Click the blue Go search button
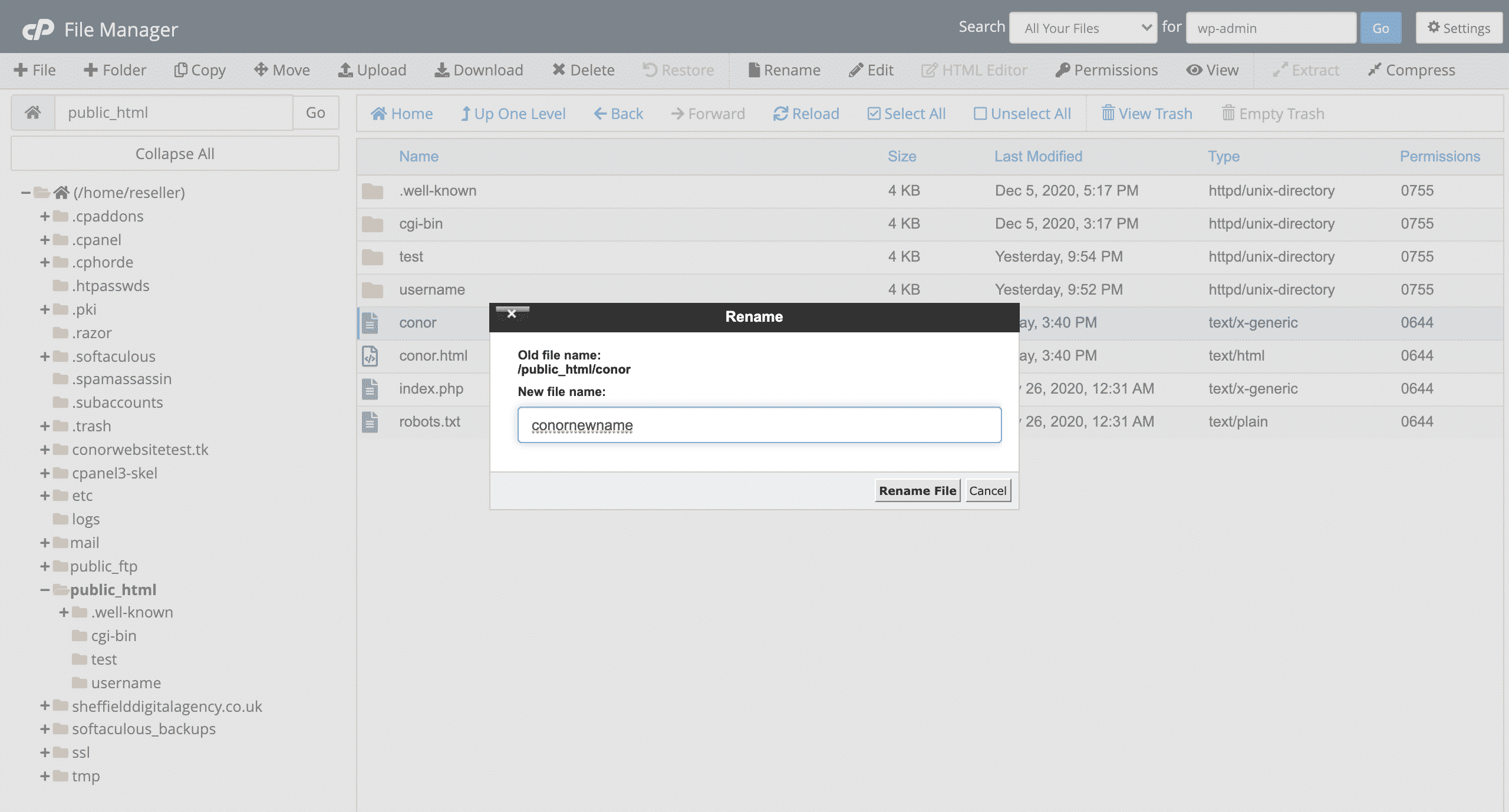The width and height of the screenshot is (1509, 812). click(1380, 28)
